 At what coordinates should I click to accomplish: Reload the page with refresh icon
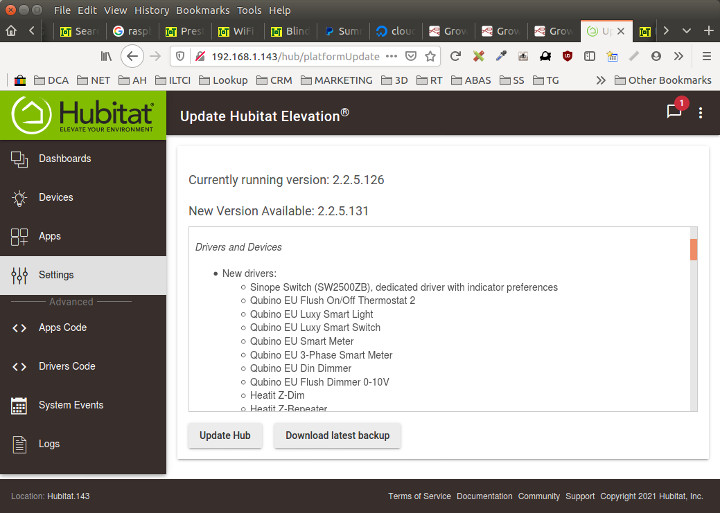pyautogui.click(x=455, y=56)
